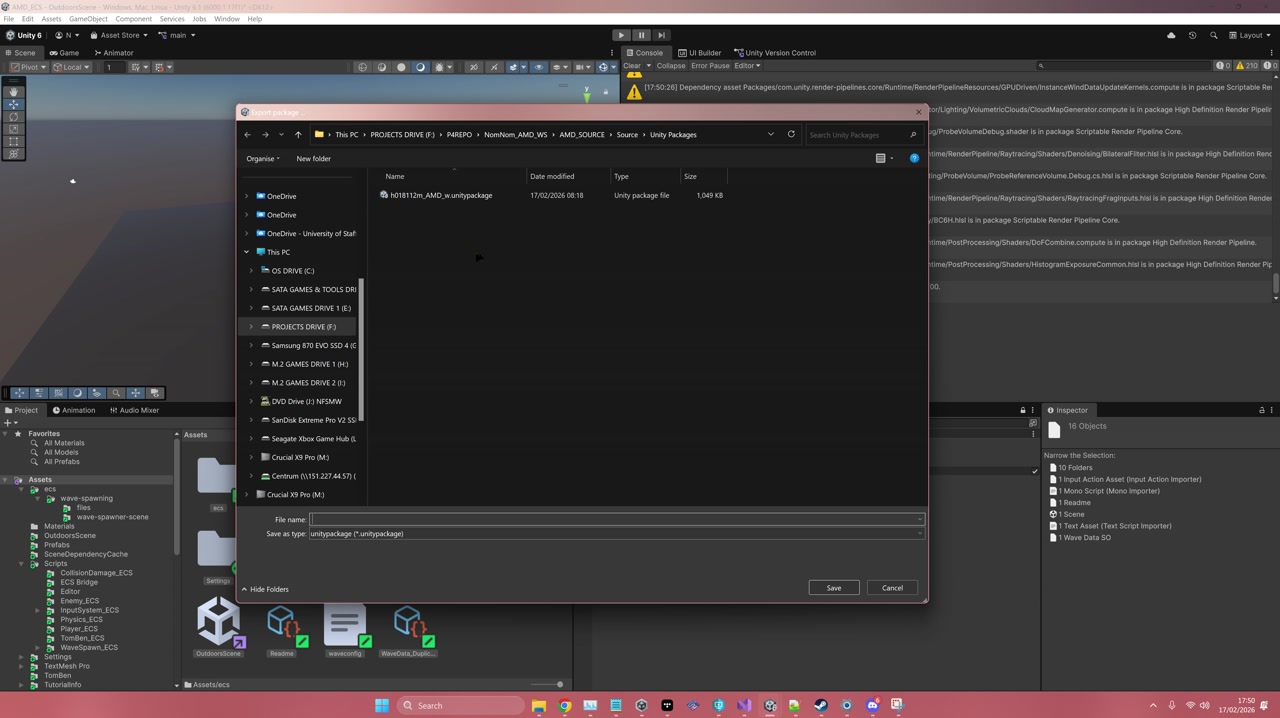The height and width of the screenshot is (718, 1280).
Task: Switch to the Animator tab
Action: [x=113, y=53]
